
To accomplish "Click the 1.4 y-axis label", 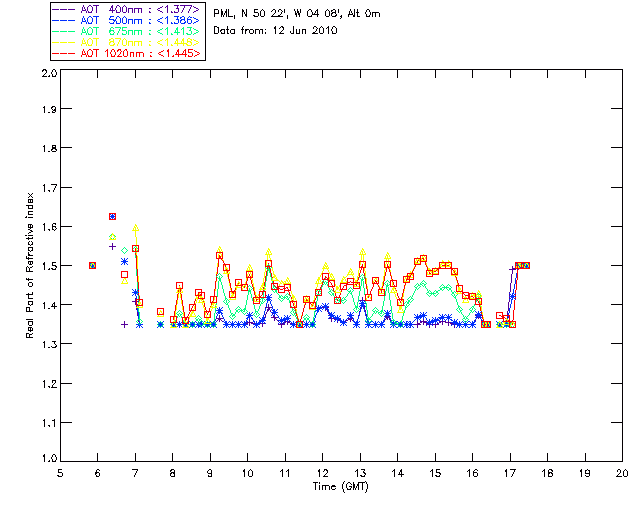I will click(x=49, y=305).
